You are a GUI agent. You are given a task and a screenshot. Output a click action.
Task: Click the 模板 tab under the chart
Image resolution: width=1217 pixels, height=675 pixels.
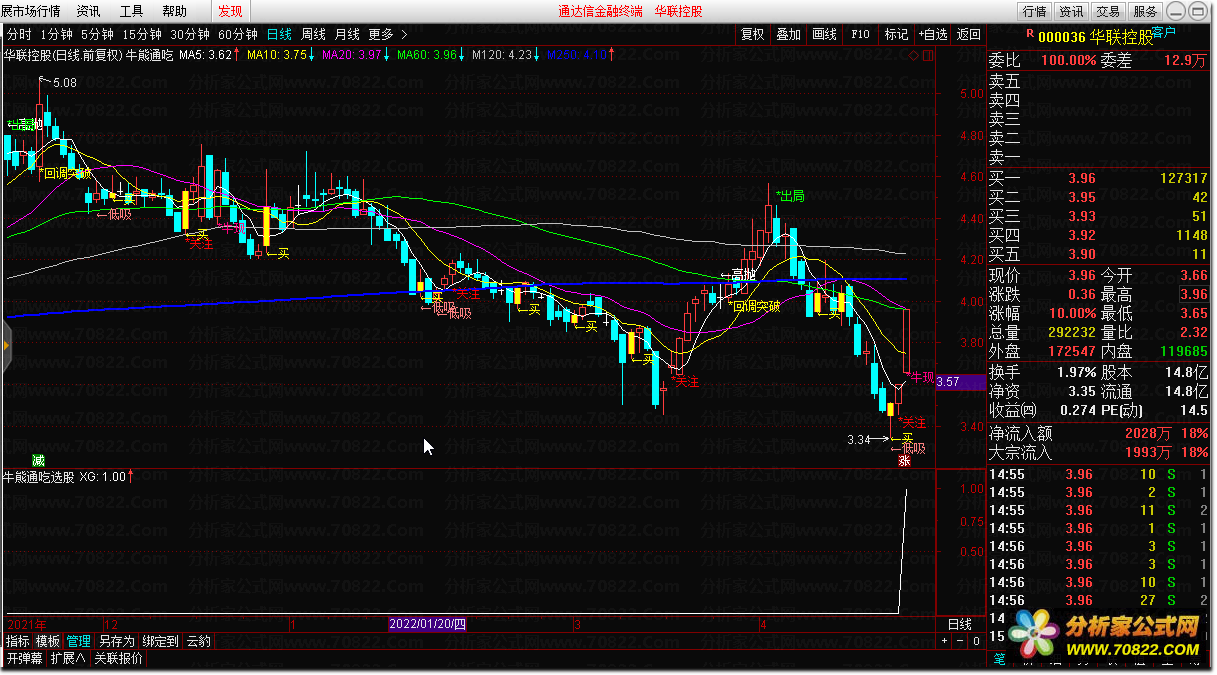(x=48, y=641)
